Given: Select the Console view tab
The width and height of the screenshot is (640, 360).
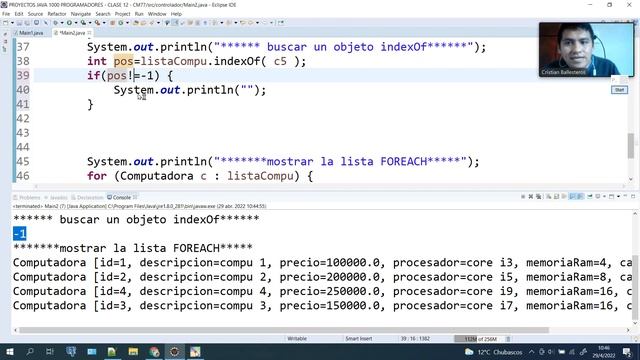Looking at the screenshot, I should pyautogui.click(x=122, y=198).
